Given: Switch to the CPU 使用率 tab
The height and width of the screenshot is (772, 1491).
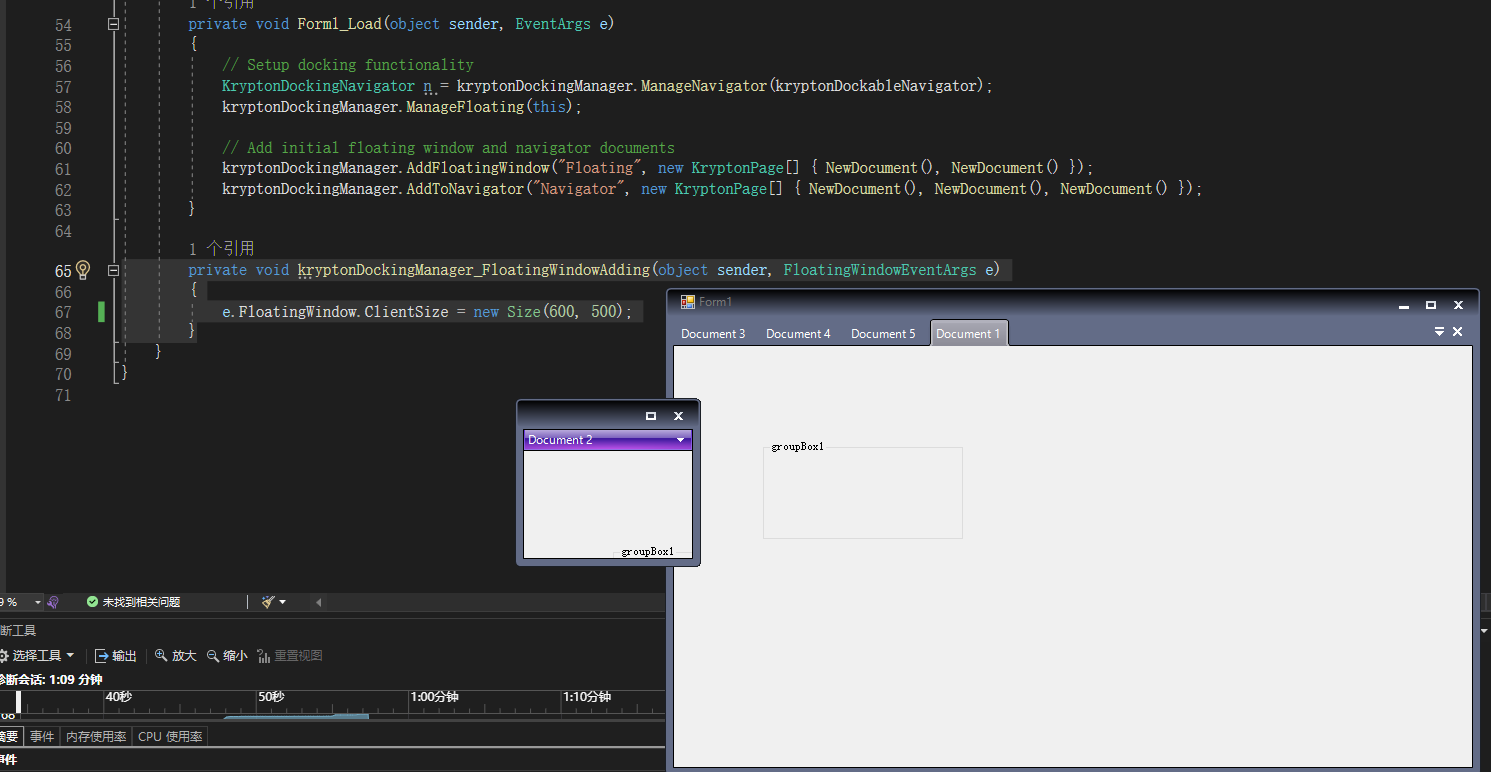Looking at the screenshot, I should coord(170,736).
